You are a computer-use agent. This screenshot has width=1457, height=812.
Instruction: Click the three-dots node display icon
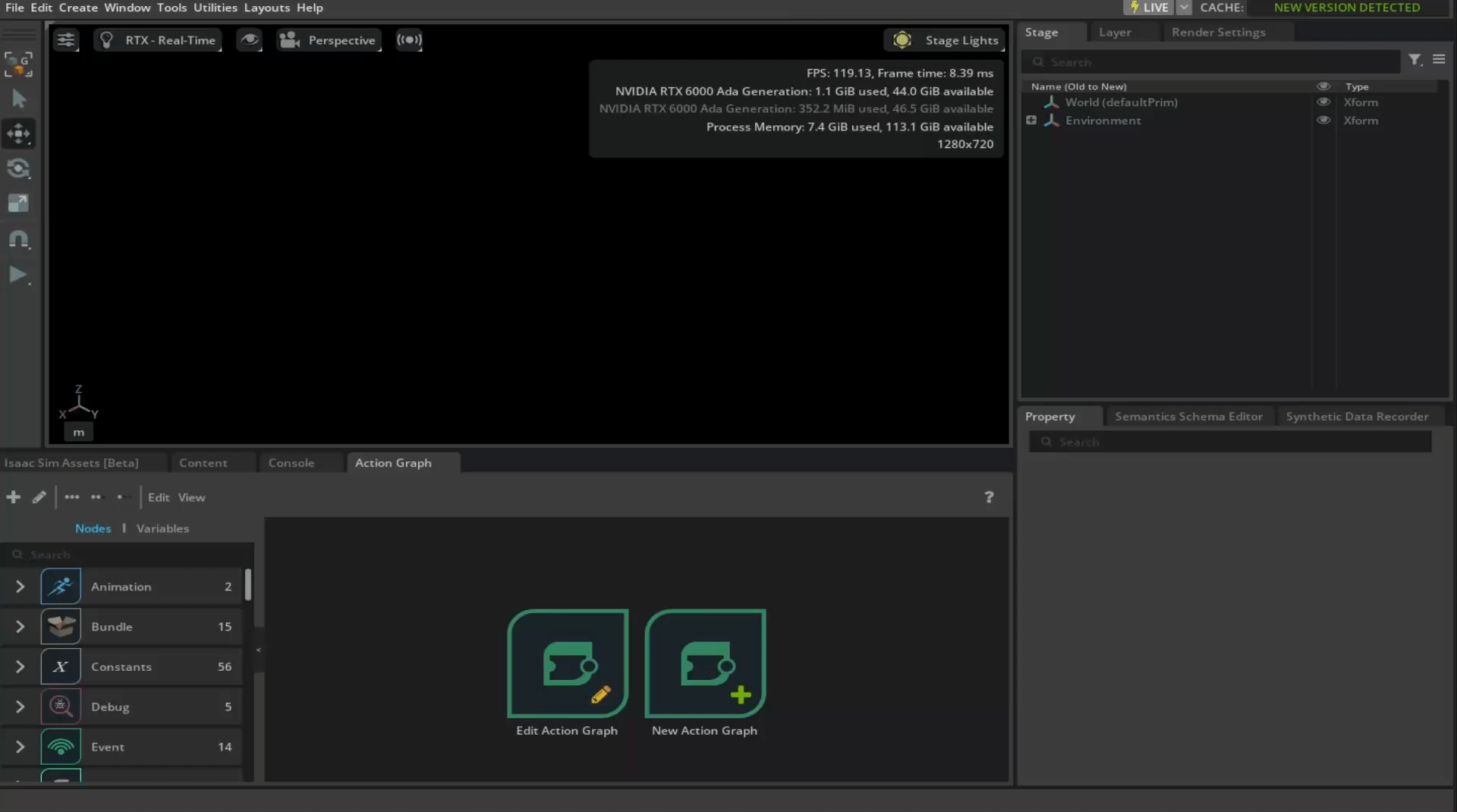[x=72, y=497]
